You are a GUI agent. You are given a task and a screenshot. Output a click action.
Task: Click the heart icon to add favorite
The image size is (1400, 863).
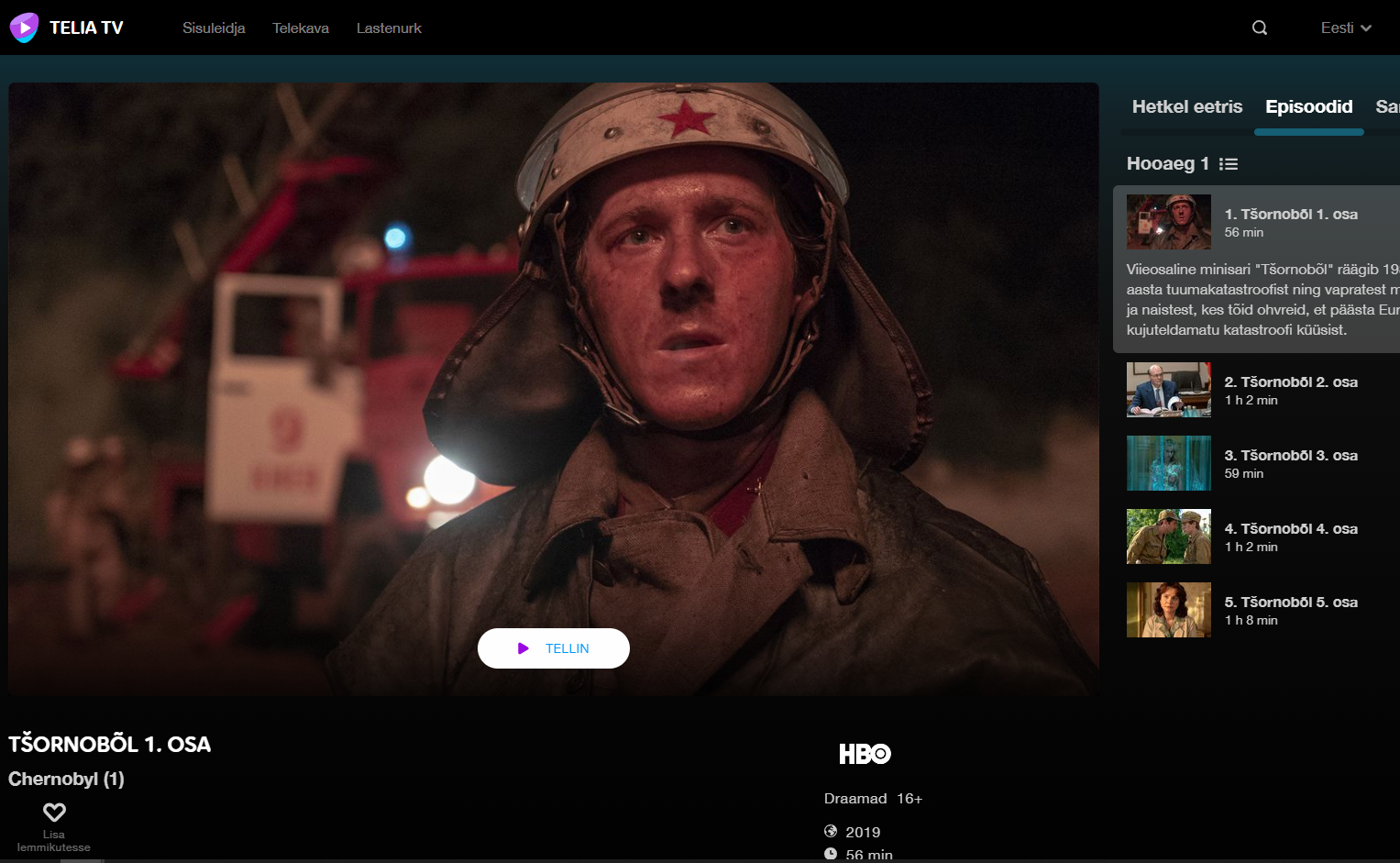point(54,812)
